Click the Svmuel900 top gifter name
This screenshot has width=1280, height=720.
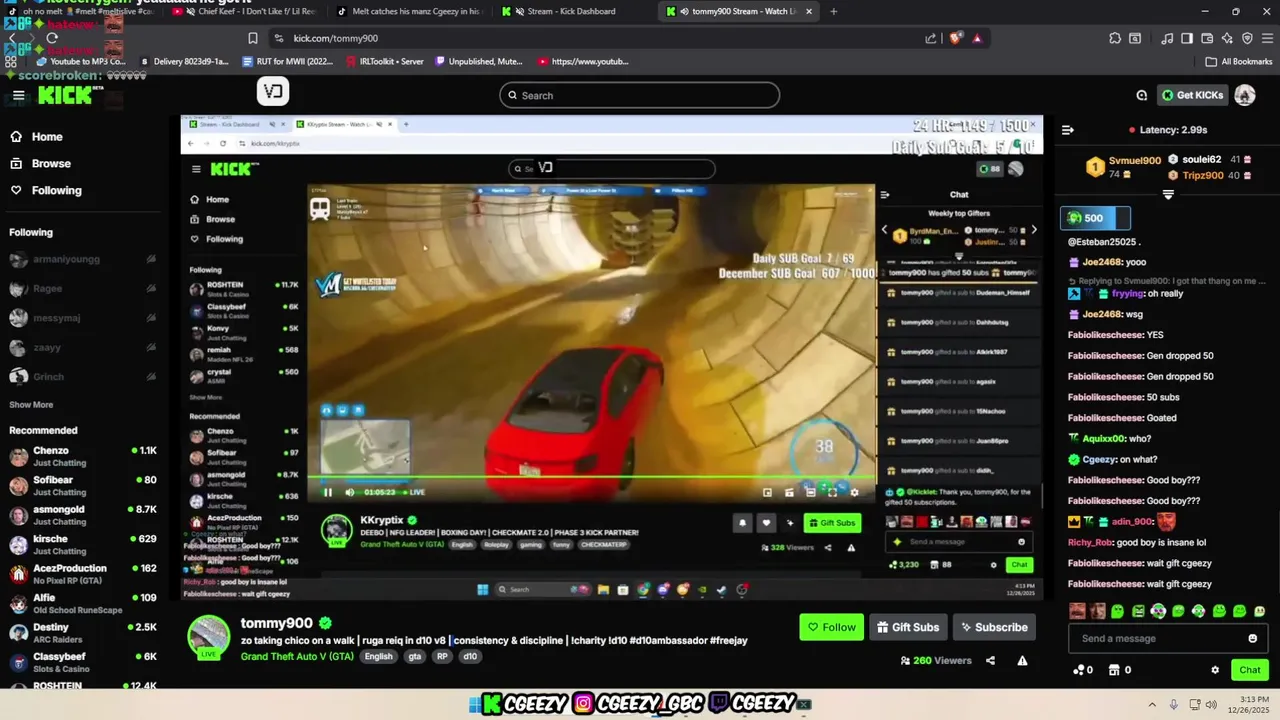pyautogui.click(x=1134, y=161)
